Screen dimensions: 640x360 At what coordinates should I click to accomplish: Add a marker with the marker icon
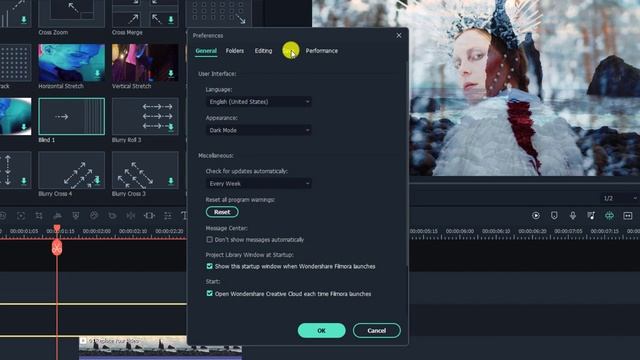tap(554, 216)
